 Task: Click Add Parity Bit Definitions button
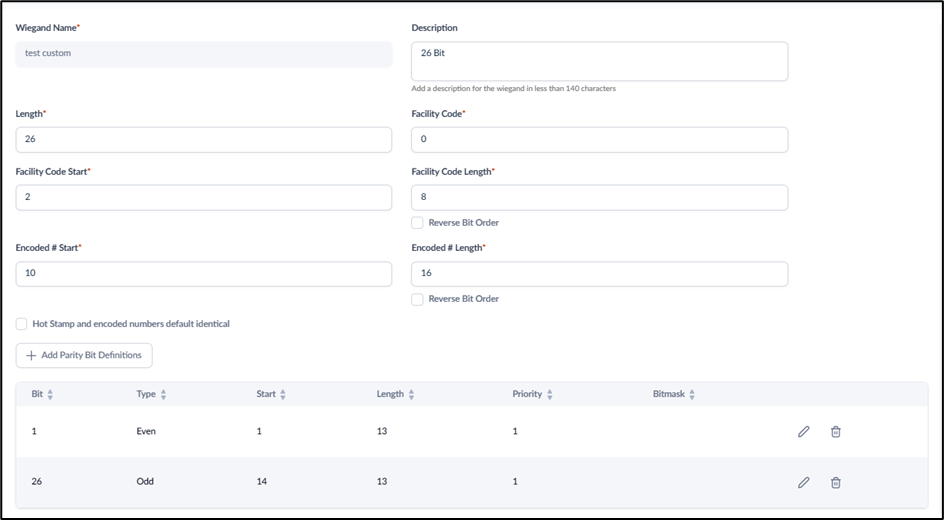tap(84, 355)
